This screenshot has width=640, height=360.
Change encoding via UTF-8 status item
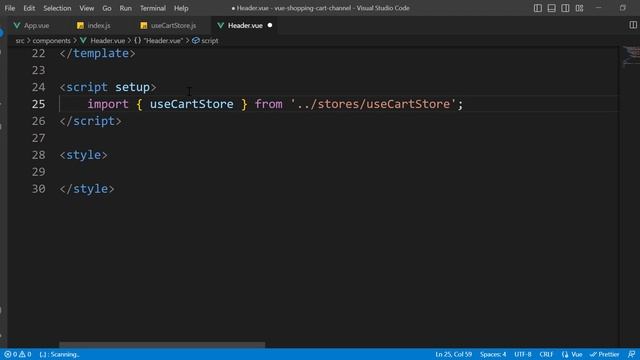point(523,354)
